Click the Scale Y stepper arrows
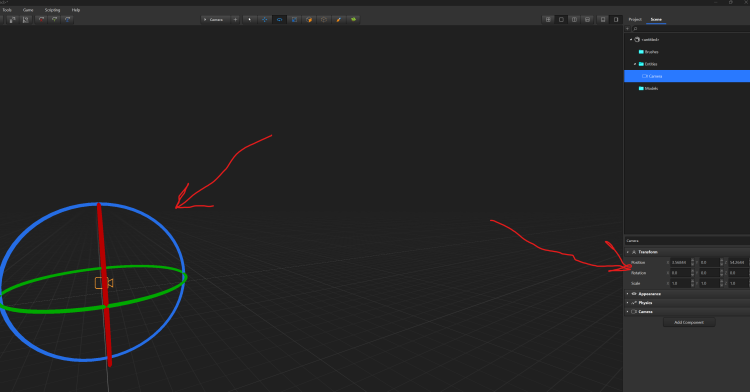 pyautogui.click(x=722, y=283)
